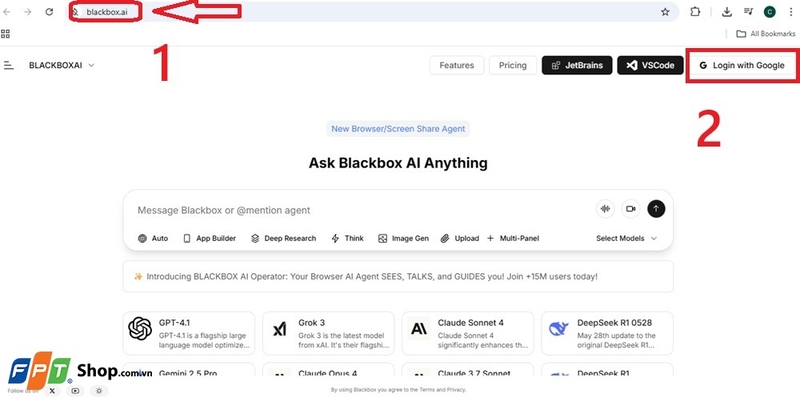Enable the Think option
Screen dimensions: 800x398
347,238
